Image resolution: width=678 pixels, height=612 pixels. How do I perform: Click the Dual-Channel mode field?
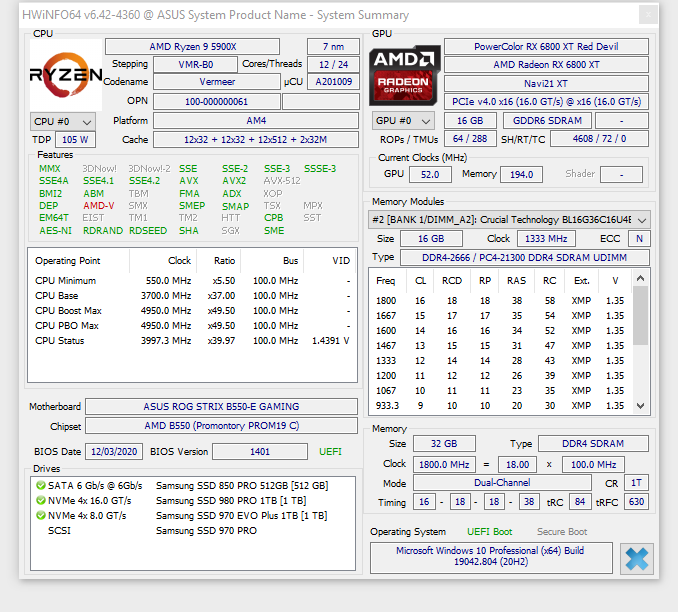[502, 483]
